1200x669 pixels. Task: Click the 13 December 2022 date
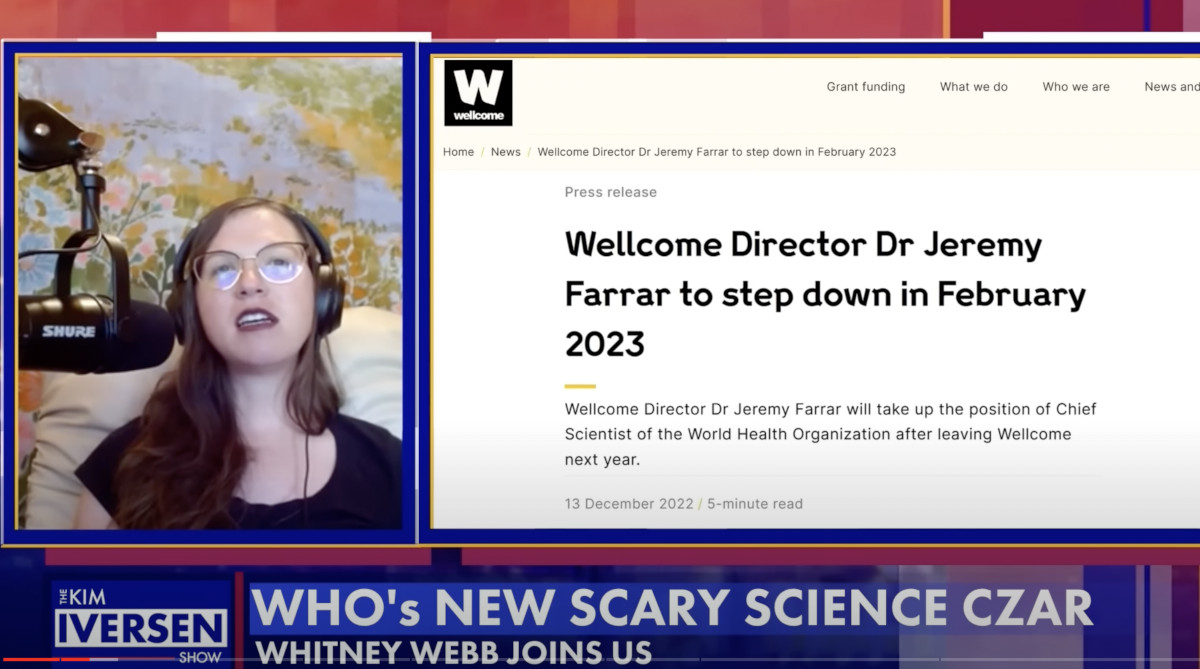click(629, 504)
